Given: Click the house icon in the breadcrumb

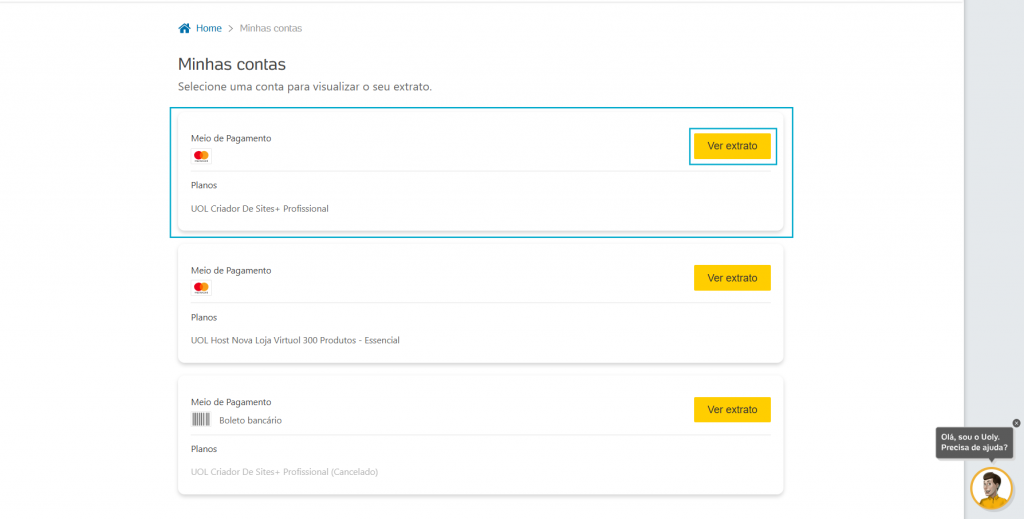Looking at the screenshot, I should (x=184, y=28).
